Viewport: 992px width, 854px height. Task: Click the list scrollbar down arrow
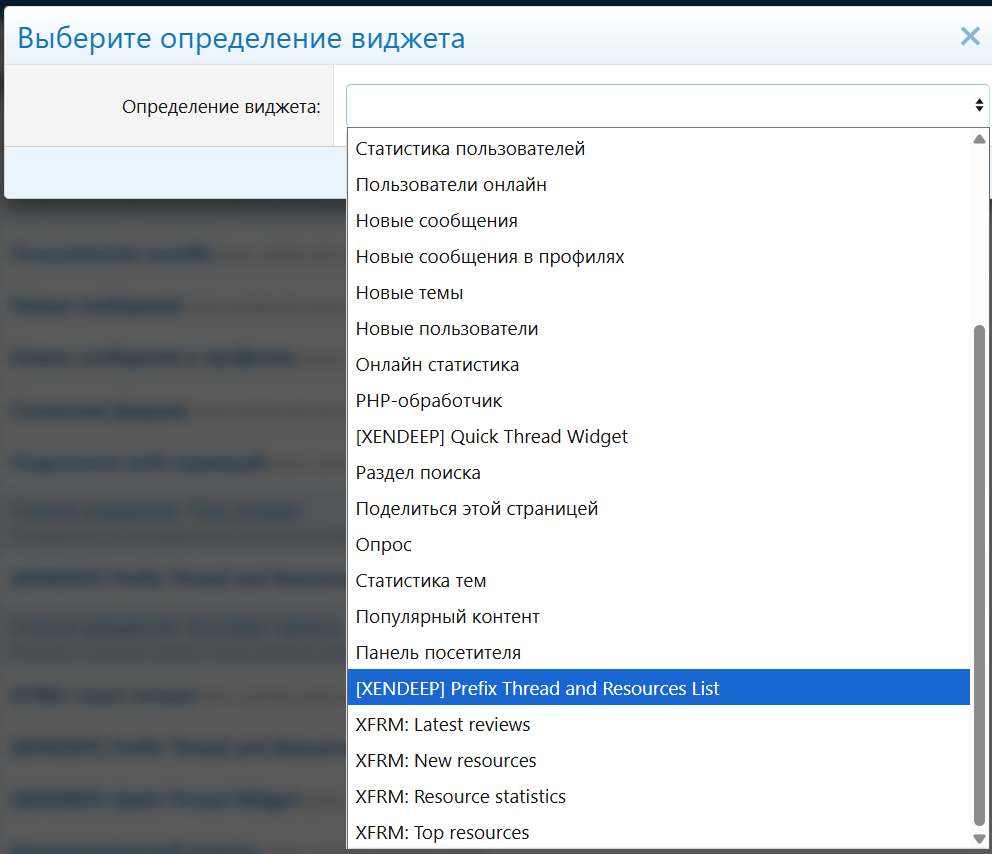click(x=980, y=838)
